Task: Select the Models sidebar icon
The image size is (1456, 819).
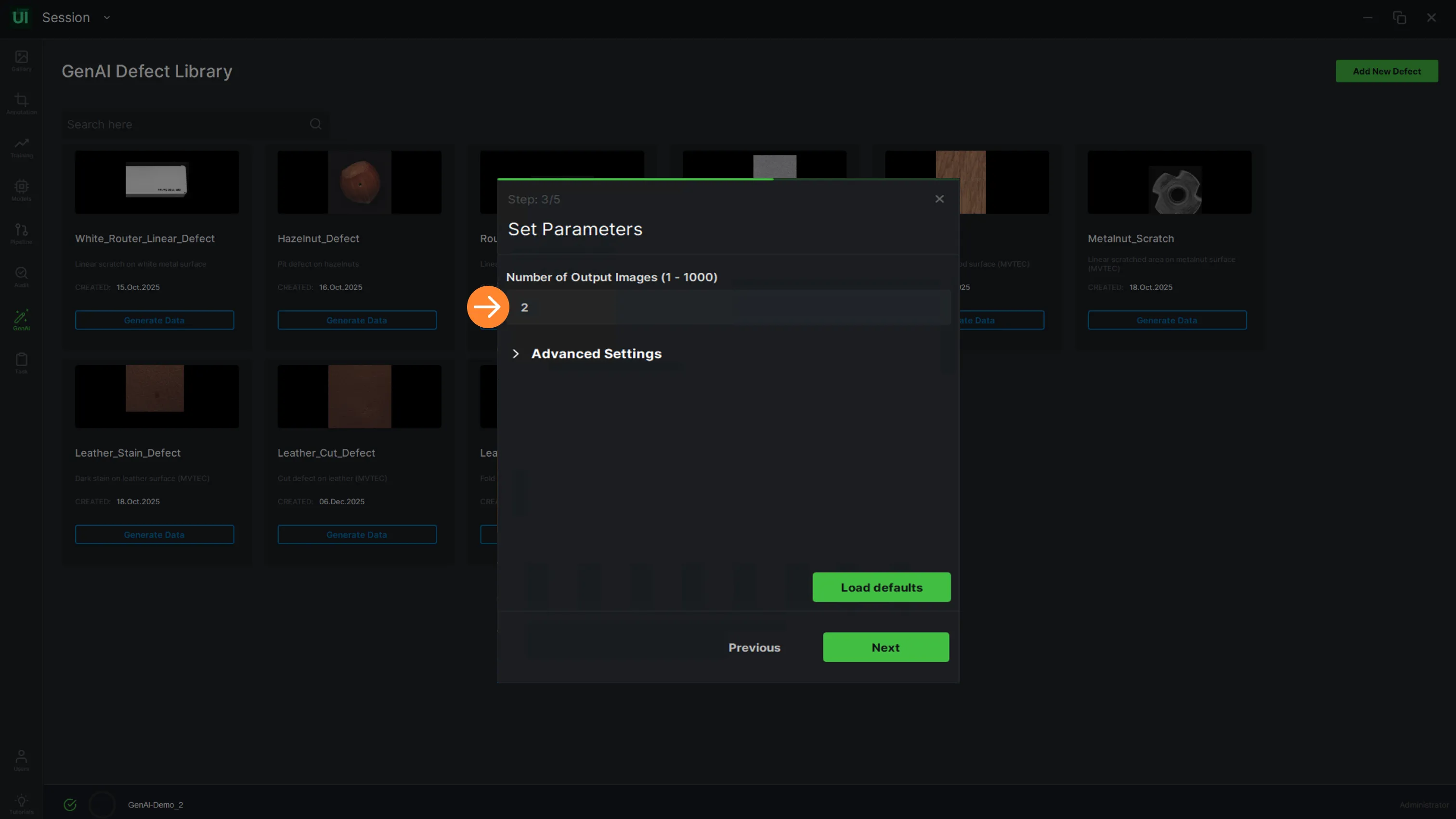Action: click(22, 191)
